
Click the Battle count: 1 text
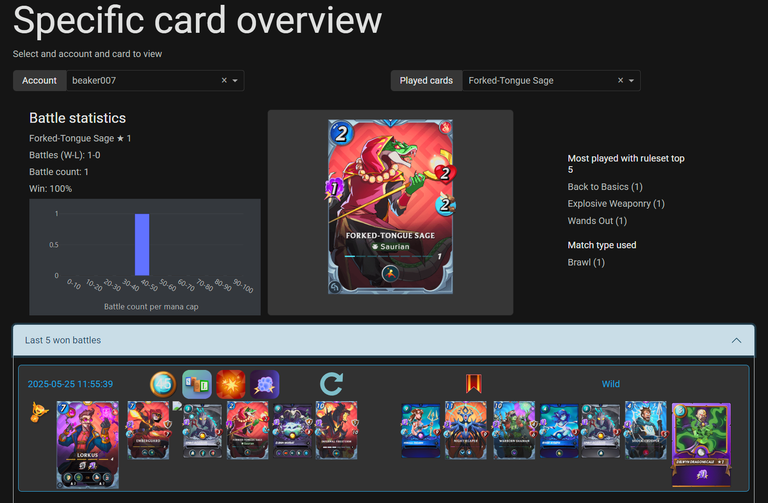(x=59, y=172)
